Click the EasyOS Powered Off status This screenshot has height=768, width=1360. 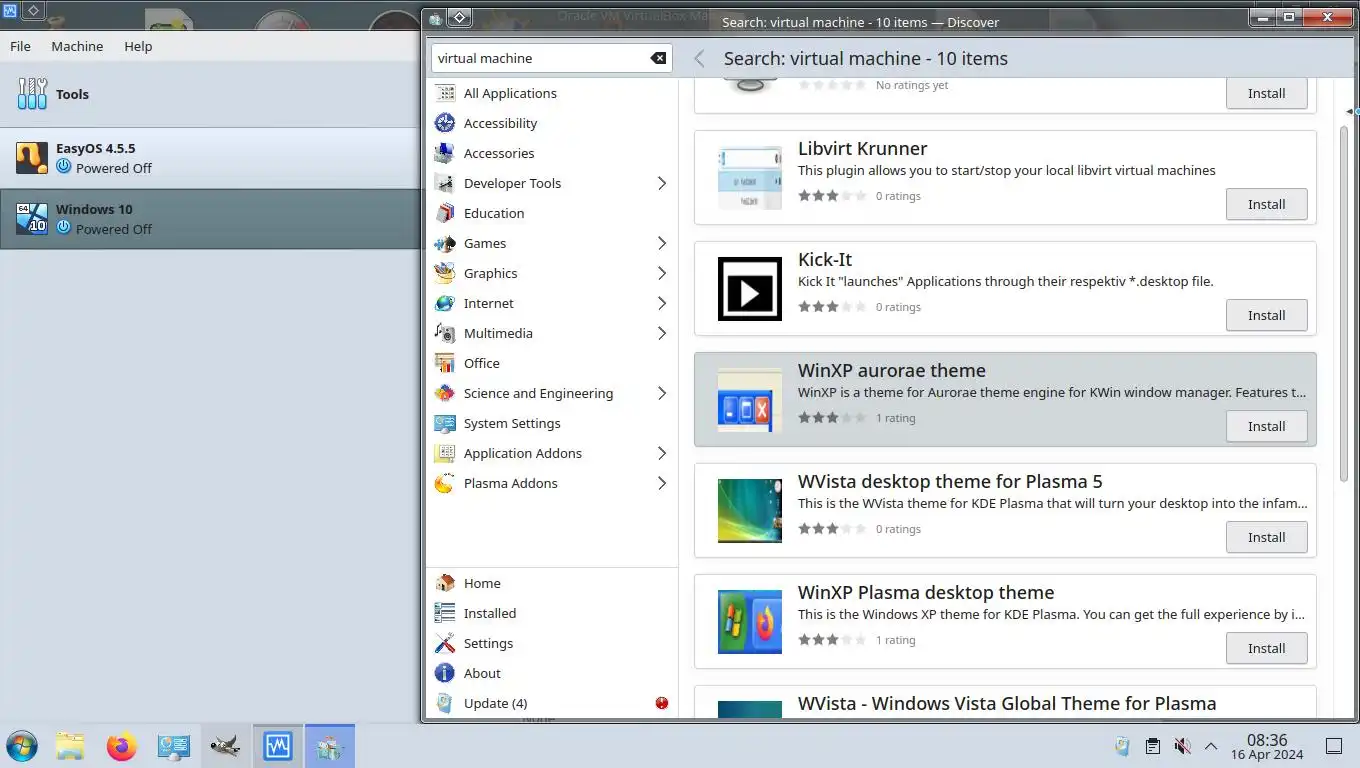(114, 168)
